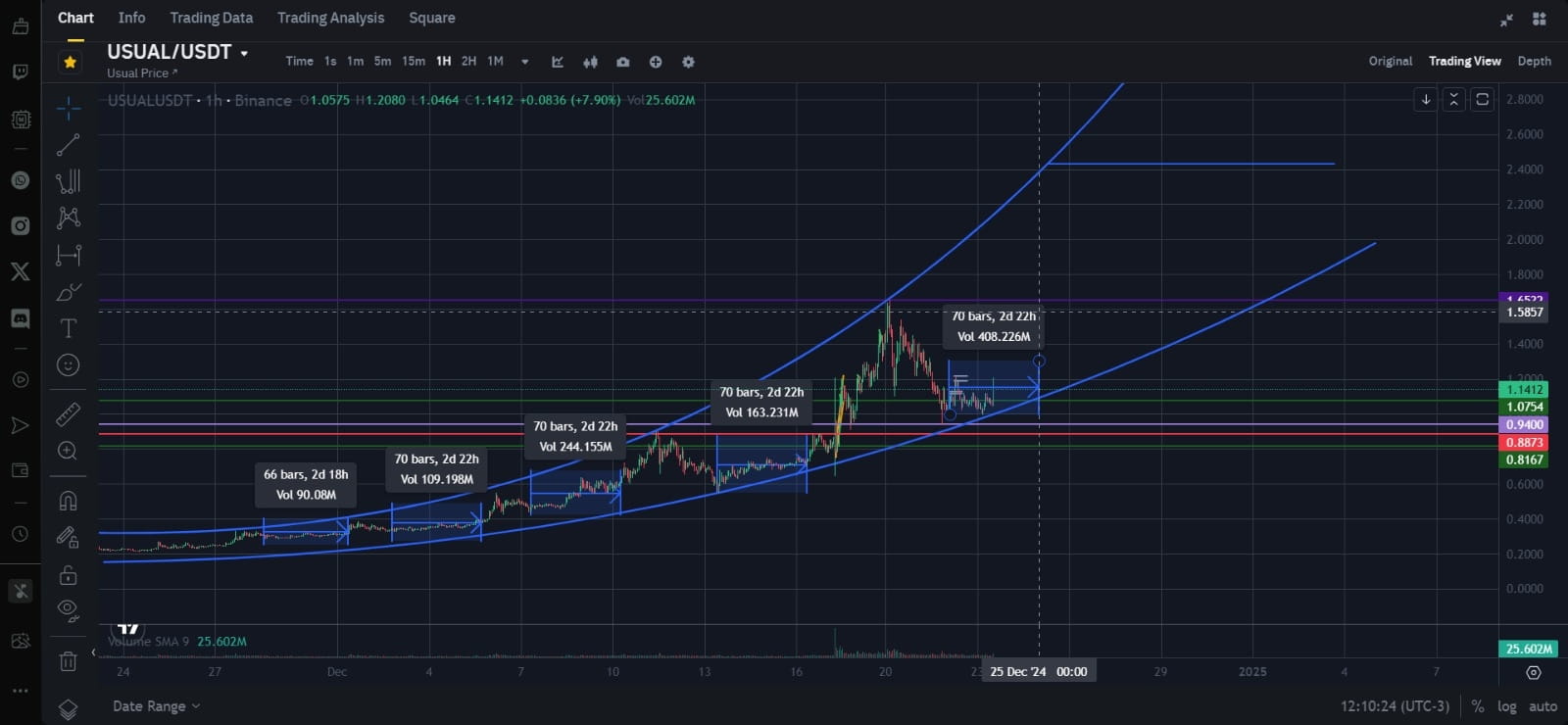Image resolution: width=1568 pixels, height=725 pixels.
Task: Open the Trading Analysis tab
Action: coord(331,18)
